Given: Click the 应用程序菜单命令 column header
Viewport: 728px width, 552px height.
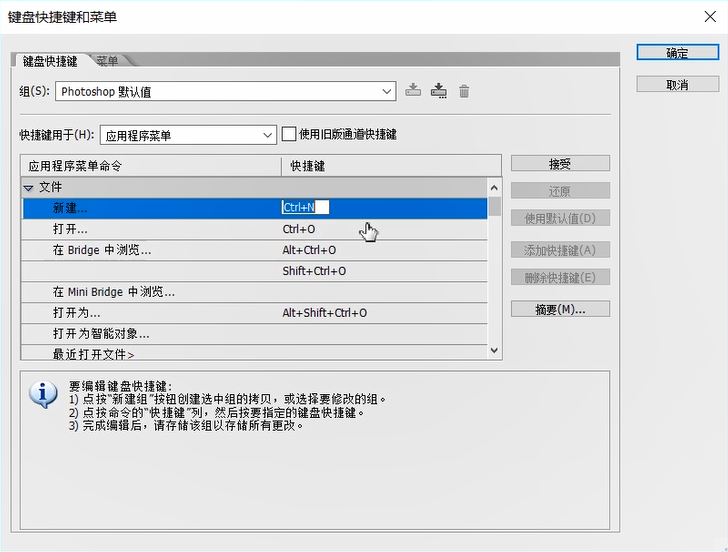Looking at the screenshot, I should pos(151,166).
